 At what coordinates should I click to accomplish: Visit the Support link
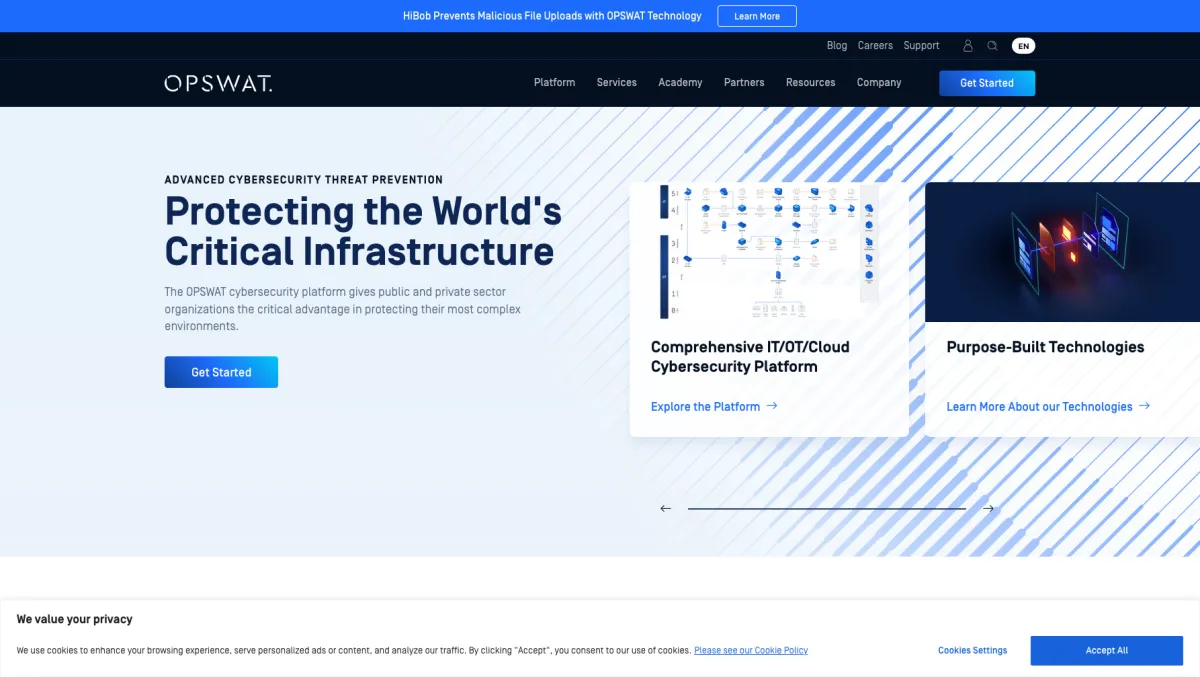click(921, 46)
